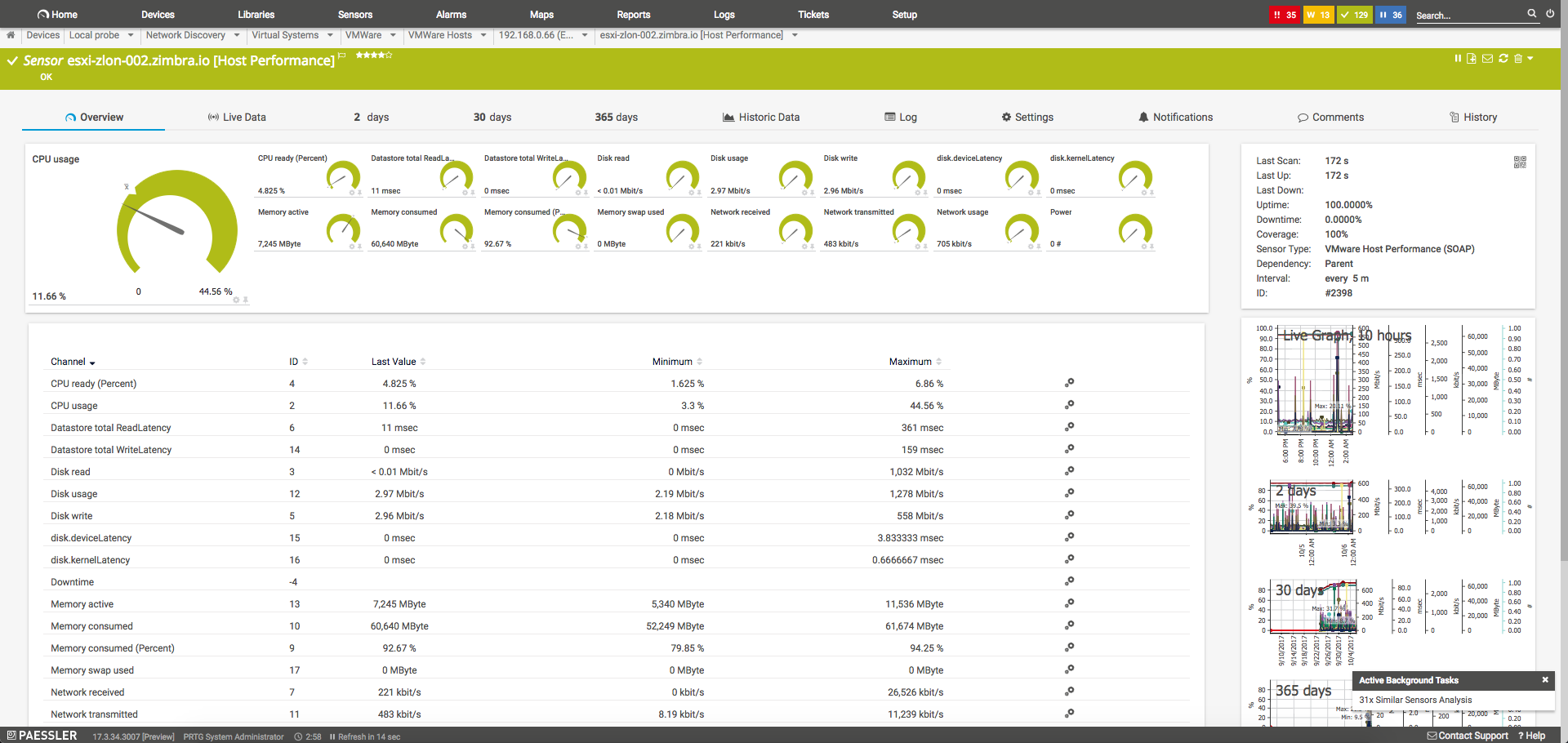Open channel settings gear for Disk write row
Image resolution: width=1568 pixels, height=743 pixels.
[1069, 515]
